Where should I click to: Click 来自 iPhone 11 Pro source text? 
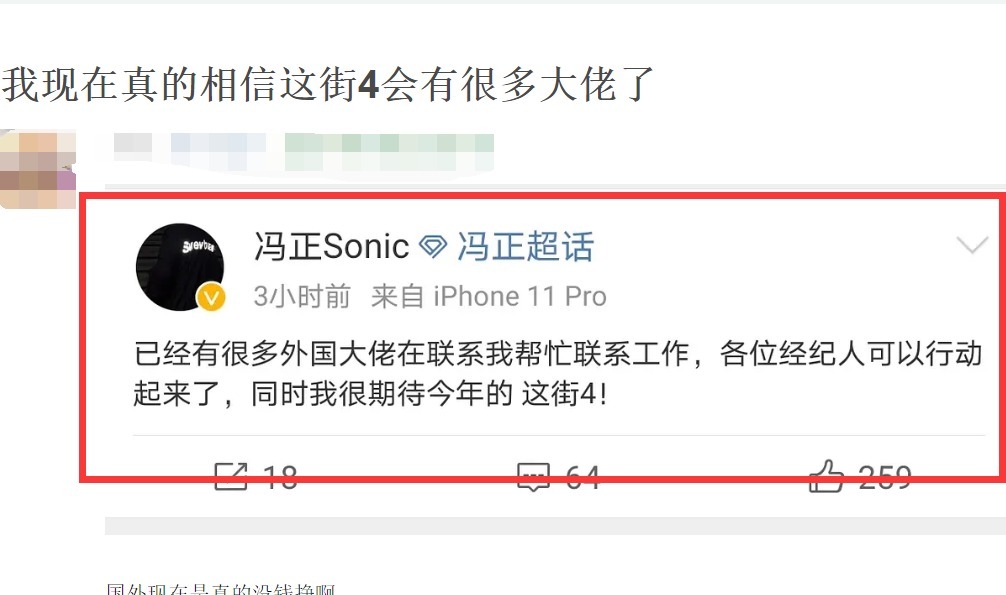point(489,297)
